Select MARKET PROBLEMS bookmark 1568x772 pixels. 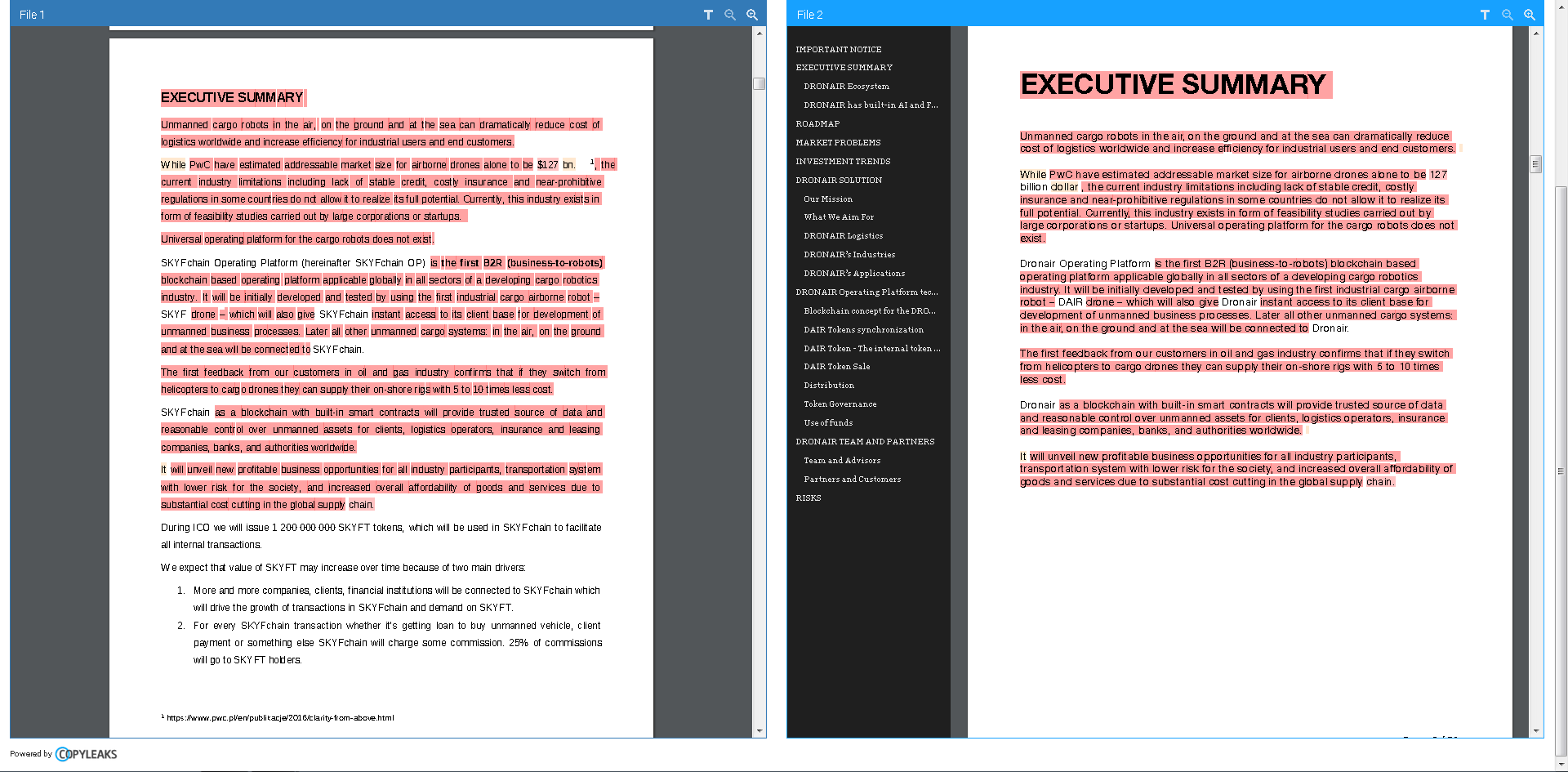tap(838, 143)
